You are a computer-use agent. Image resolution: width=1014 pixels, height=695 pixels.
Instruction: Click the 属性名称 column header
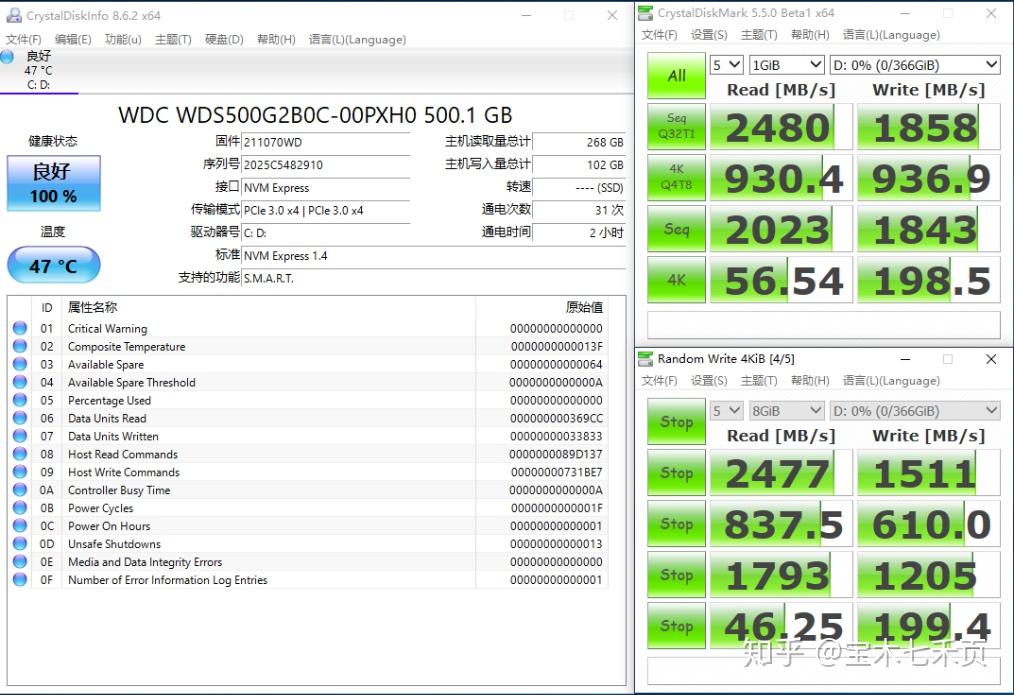click(x=92, y=308)
